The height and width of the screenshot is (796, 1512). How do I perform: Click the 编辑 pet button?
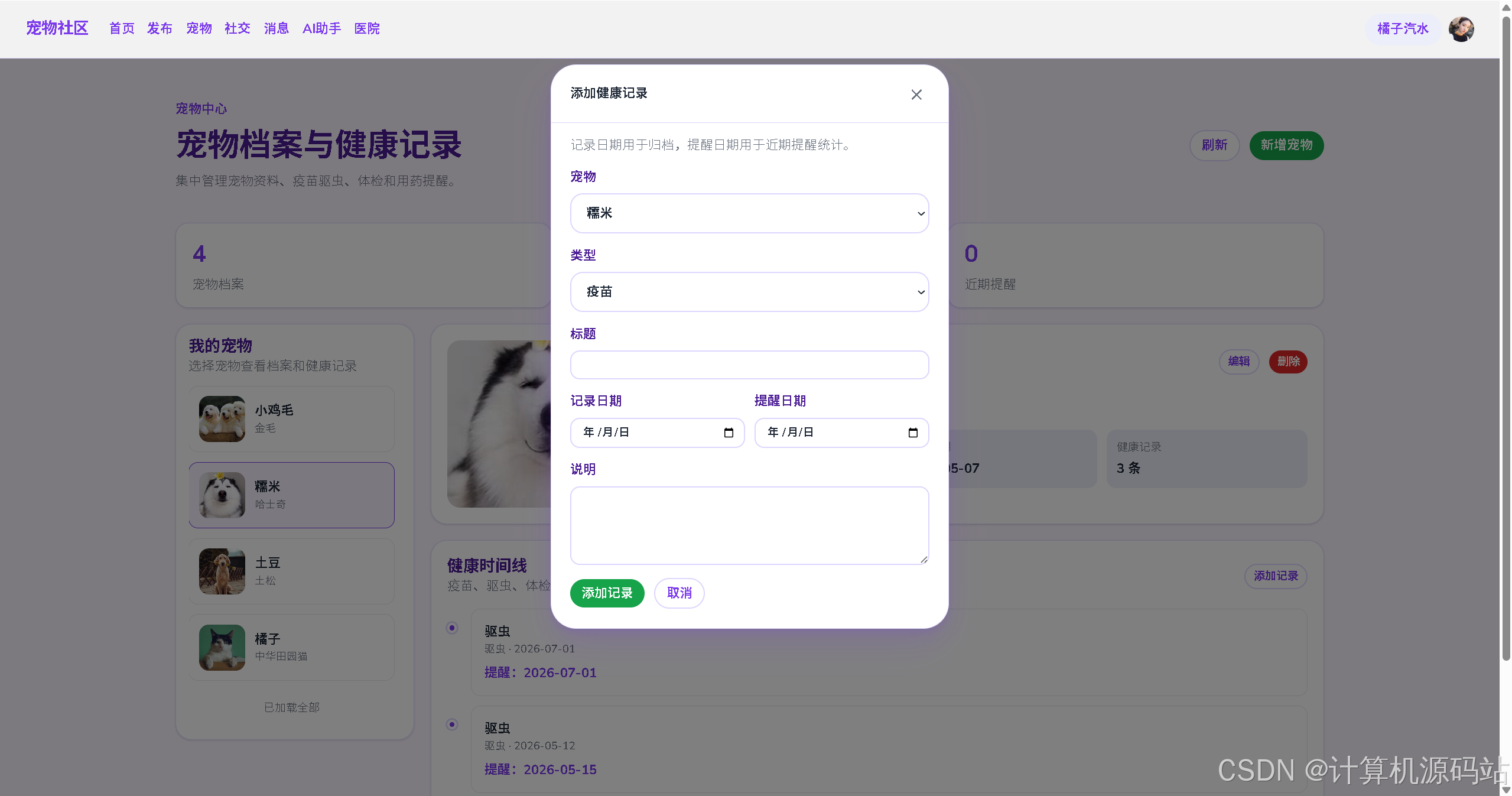1239,362
